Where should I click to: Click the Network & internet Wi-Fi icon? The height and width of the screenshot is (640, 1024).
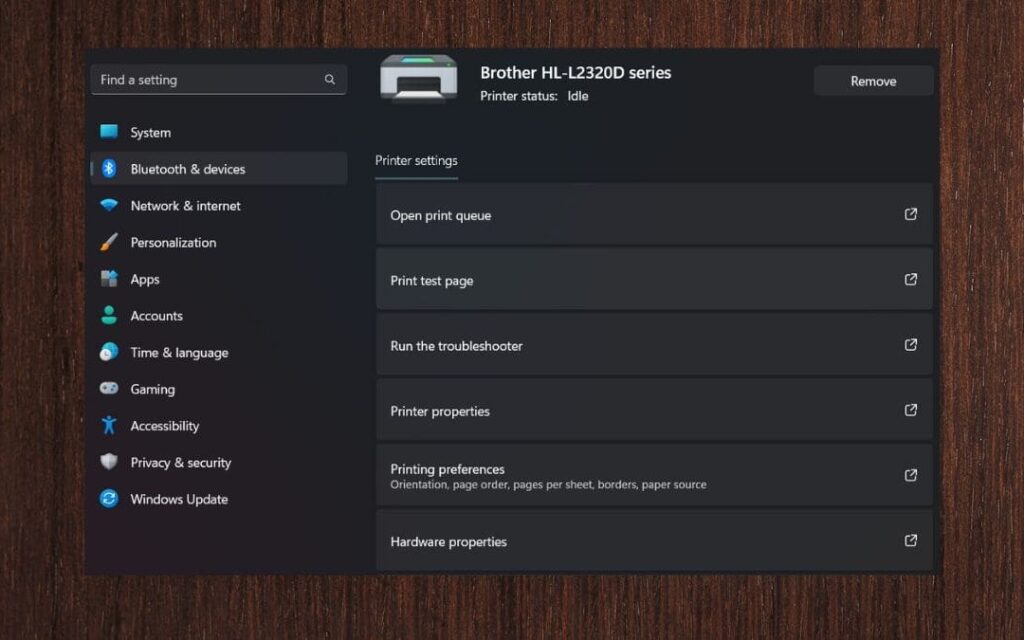109,206
